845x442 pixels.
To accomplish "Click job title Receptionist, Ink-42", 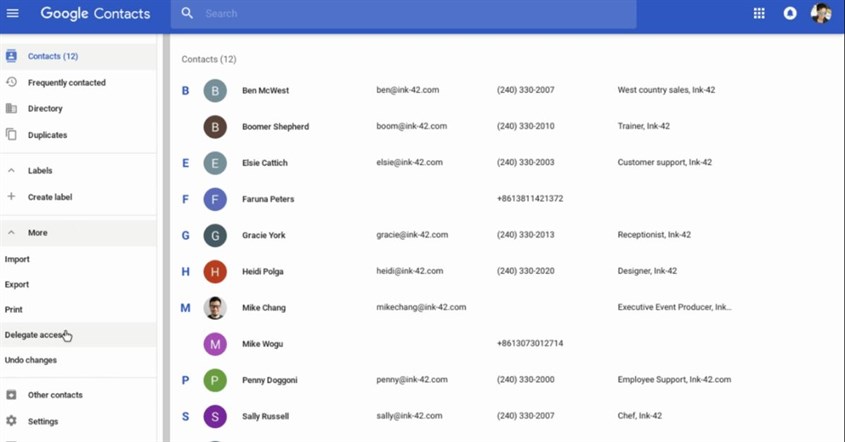I will (654, 234).
